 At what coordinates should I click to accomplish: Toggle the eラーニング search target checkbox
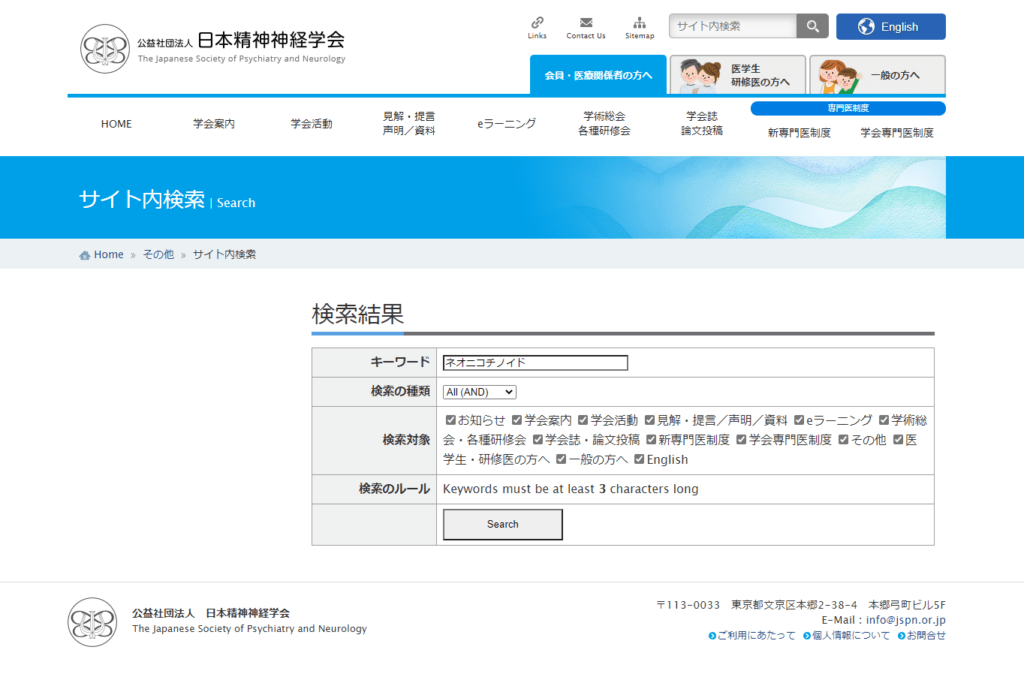tap(799, 420)
